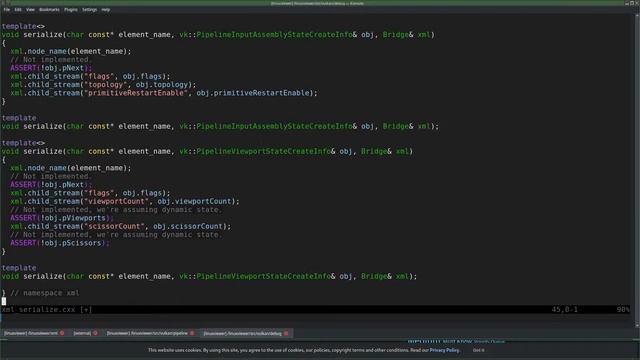Image resolution: width=640 pixels, height=360 pixels.
Task: Dismiss cookie notice with Got it
Action: (x=478, y=350)
